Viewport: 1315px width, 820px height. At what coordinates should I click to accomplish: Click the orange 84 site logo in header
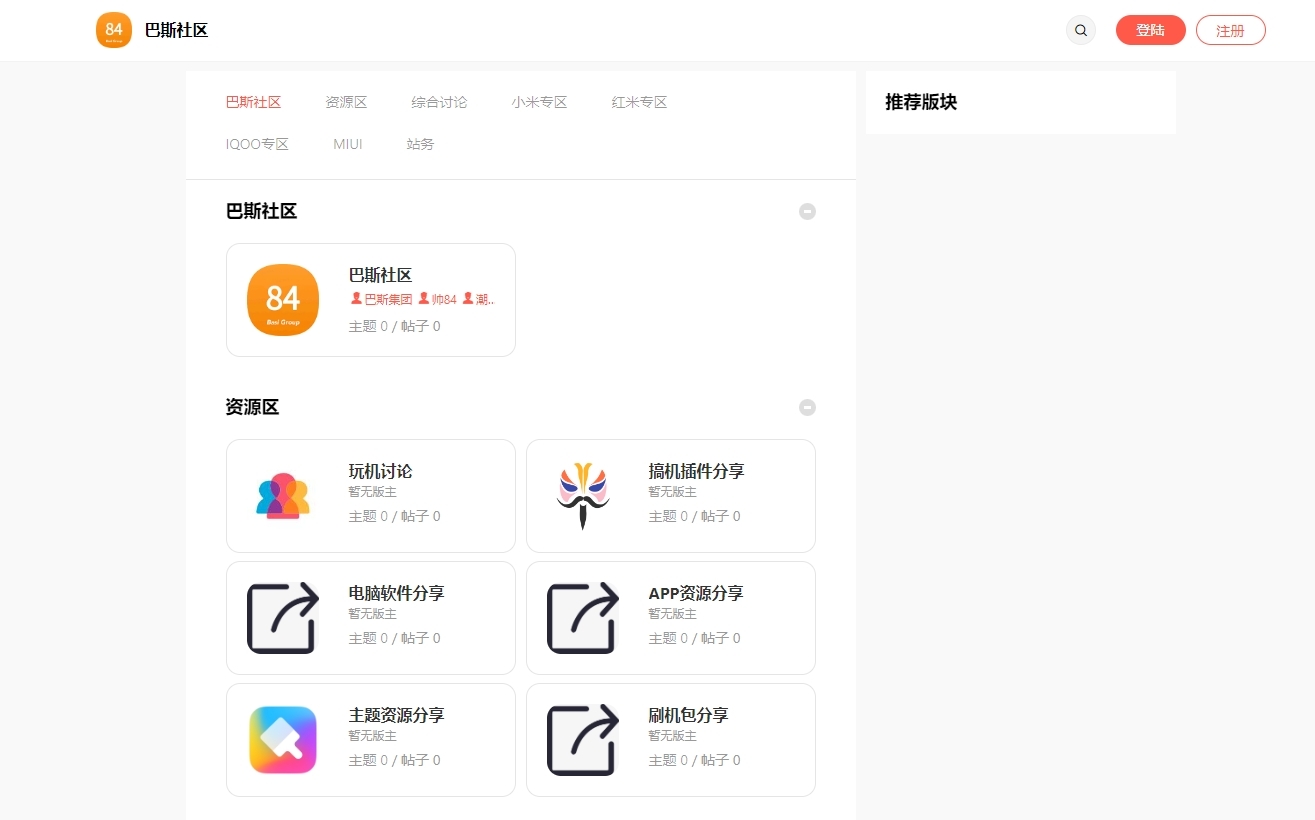[114, 30]
